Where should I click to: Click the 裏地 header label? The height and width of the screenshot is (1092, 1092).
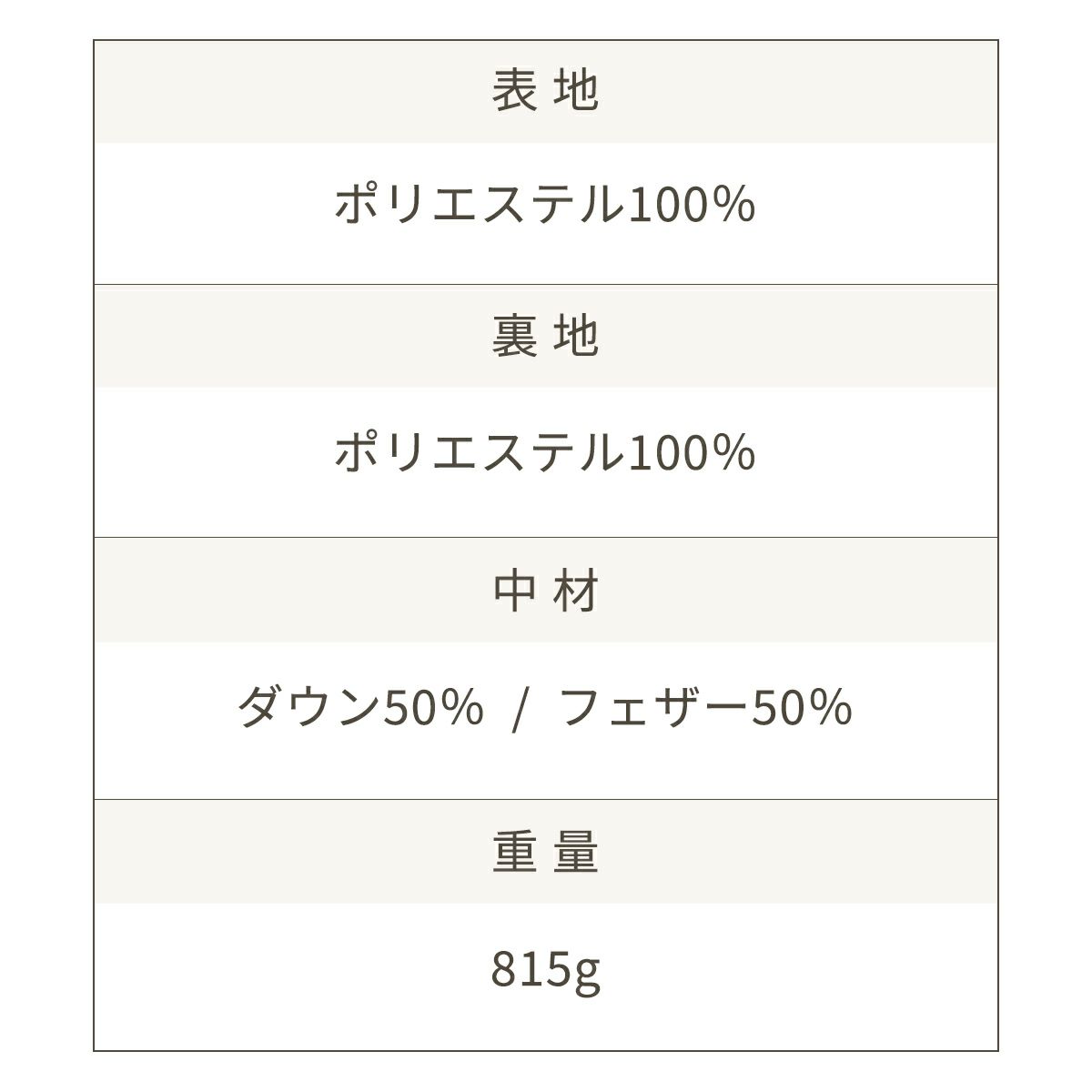tap(545, 337)
